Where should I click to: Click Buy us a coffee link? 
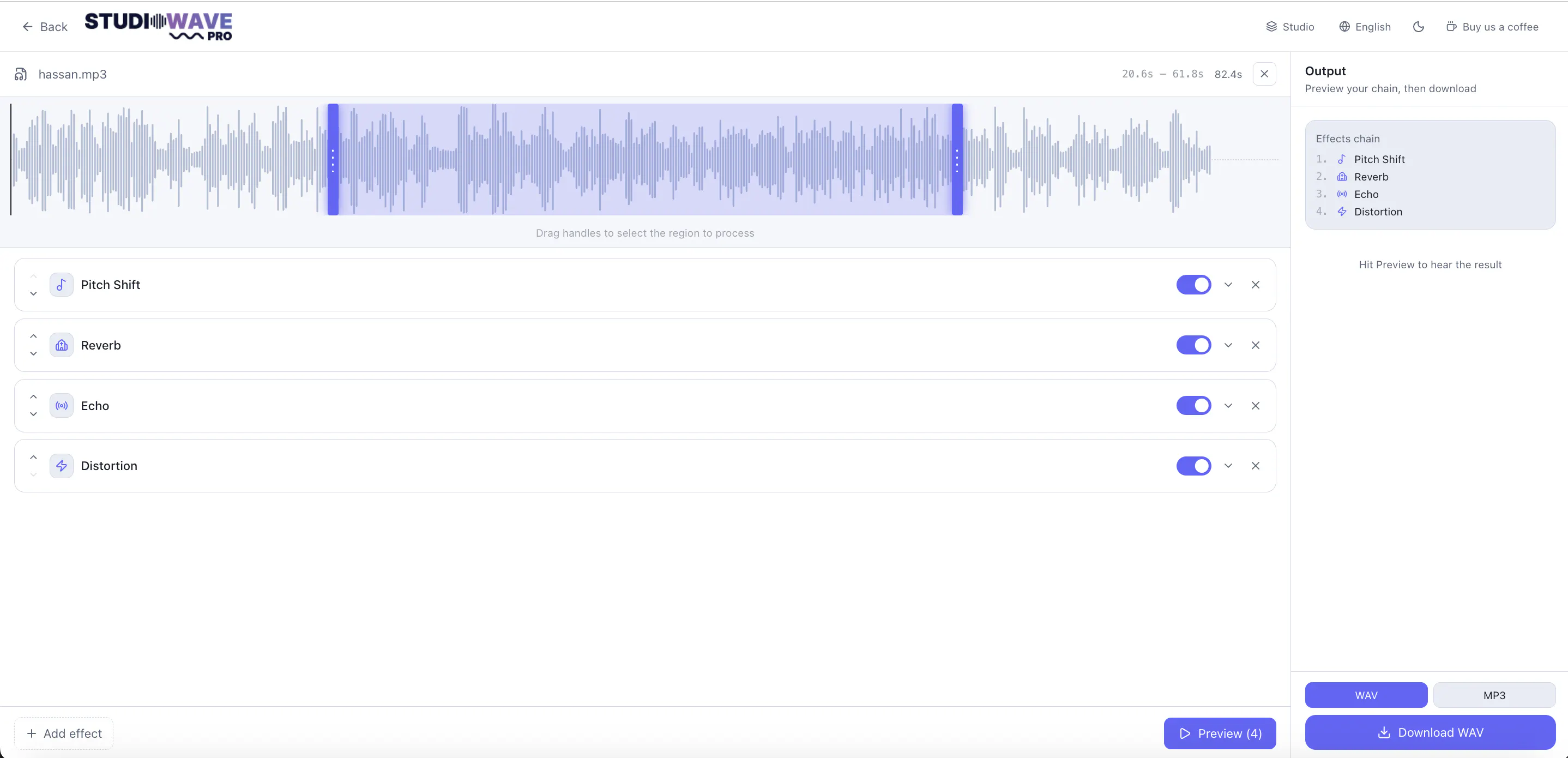pos(1492,27)
